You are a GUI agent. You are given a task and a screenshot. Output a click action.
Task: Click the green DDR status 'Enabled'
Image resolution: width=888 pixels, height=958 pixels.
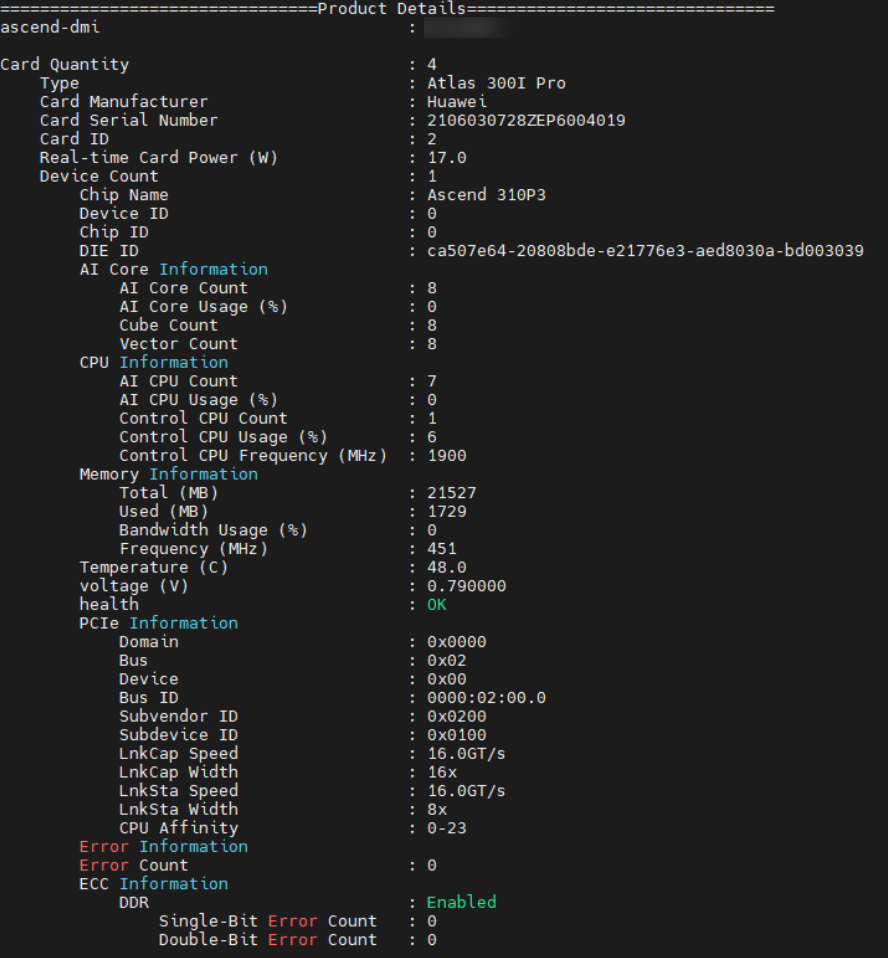tap(461, 902)
